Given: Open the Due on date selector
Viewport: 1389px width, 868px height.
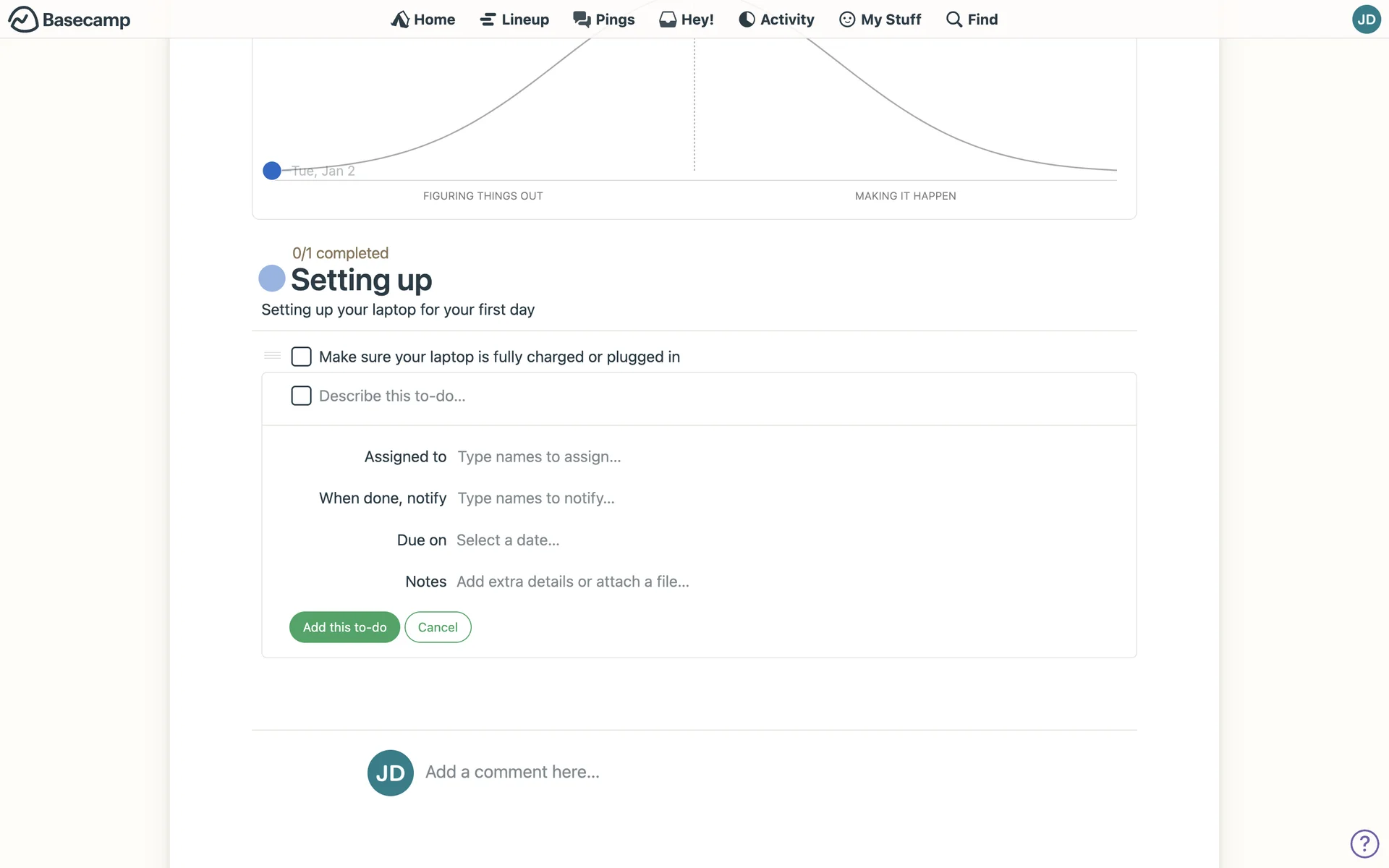Looking at the screenshot, I should pyautogui.click(x=508, y=540).
